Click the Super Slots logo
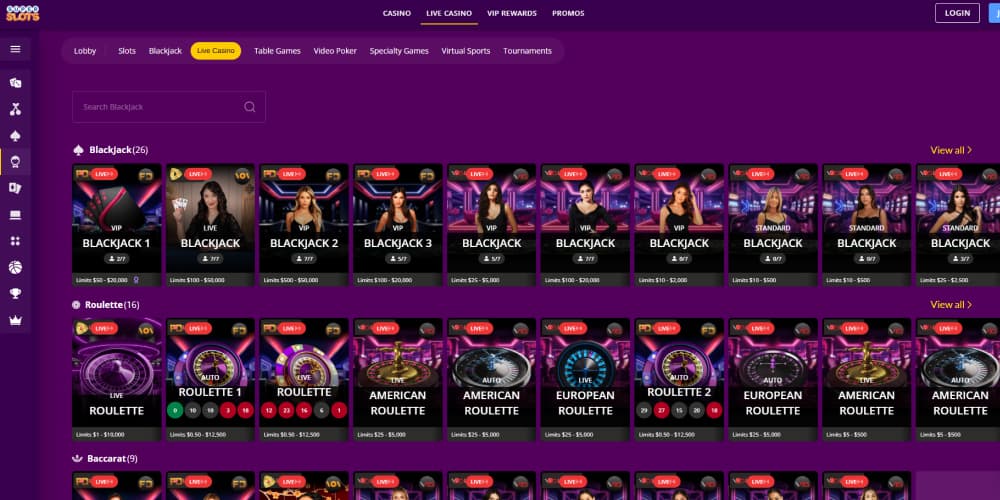Viewport: 1000px width, 500px height. coord(22,13)
